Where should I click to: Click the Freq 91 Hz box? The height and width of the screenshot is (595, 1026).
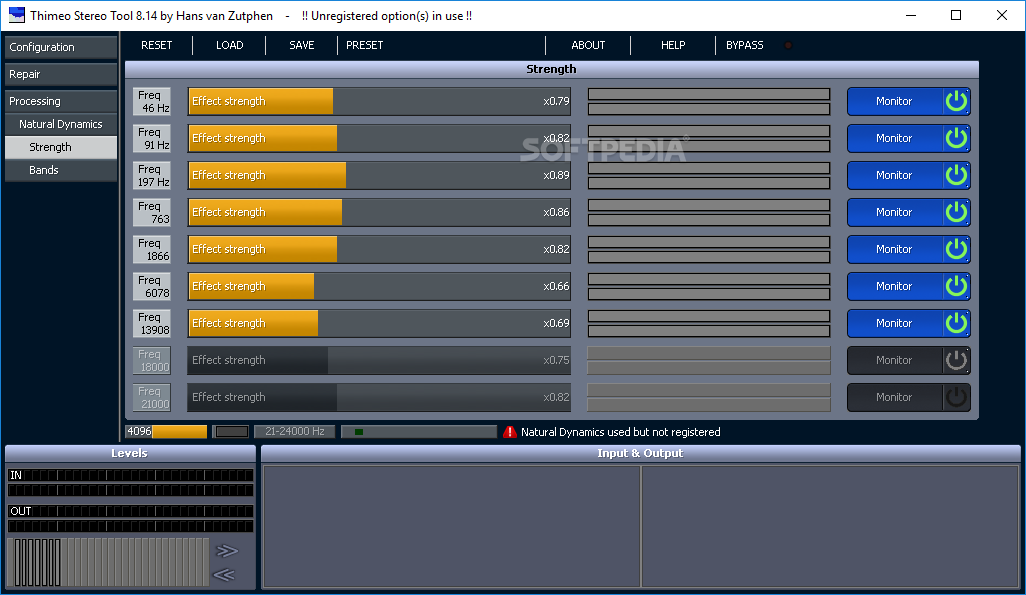[x=152, y=138]
